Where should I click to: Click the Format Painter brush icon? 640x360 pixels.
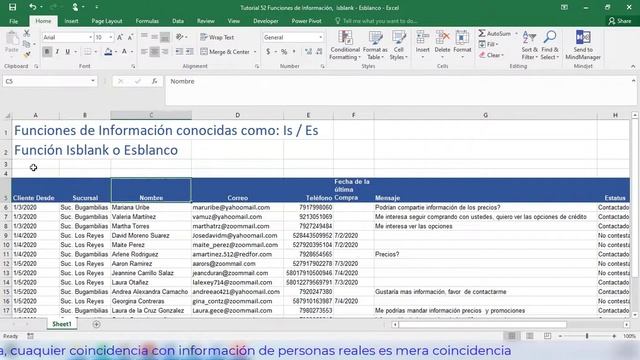(27, 54)
